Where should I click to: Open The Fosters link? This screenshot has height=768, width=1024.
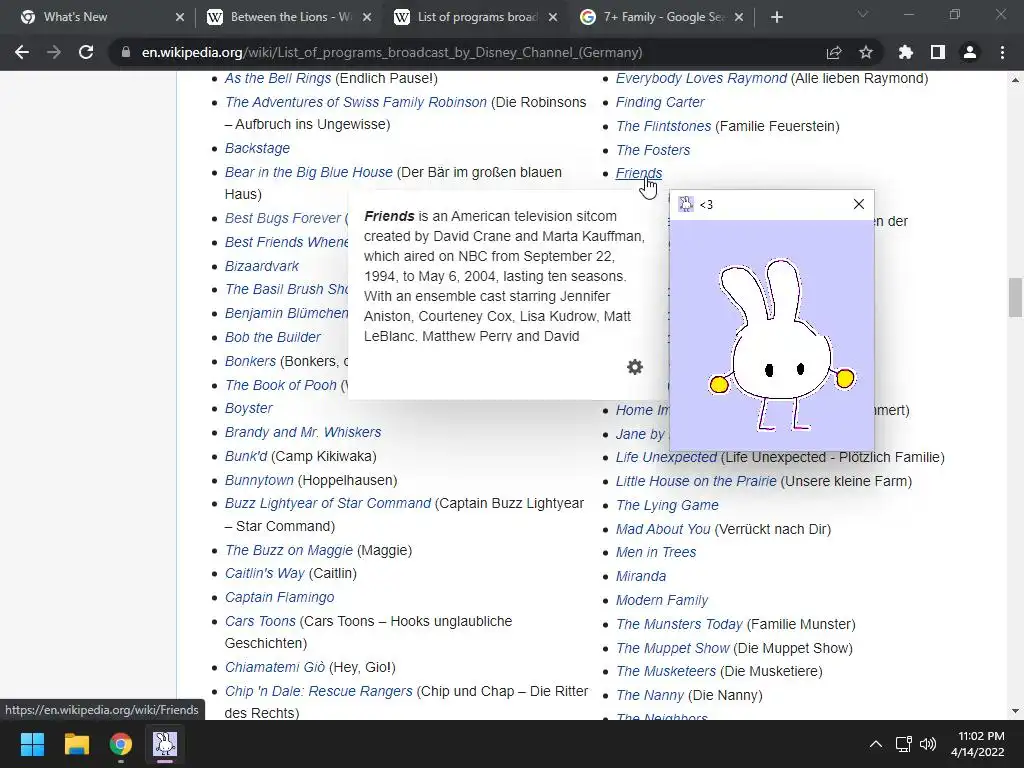[653, 150]
